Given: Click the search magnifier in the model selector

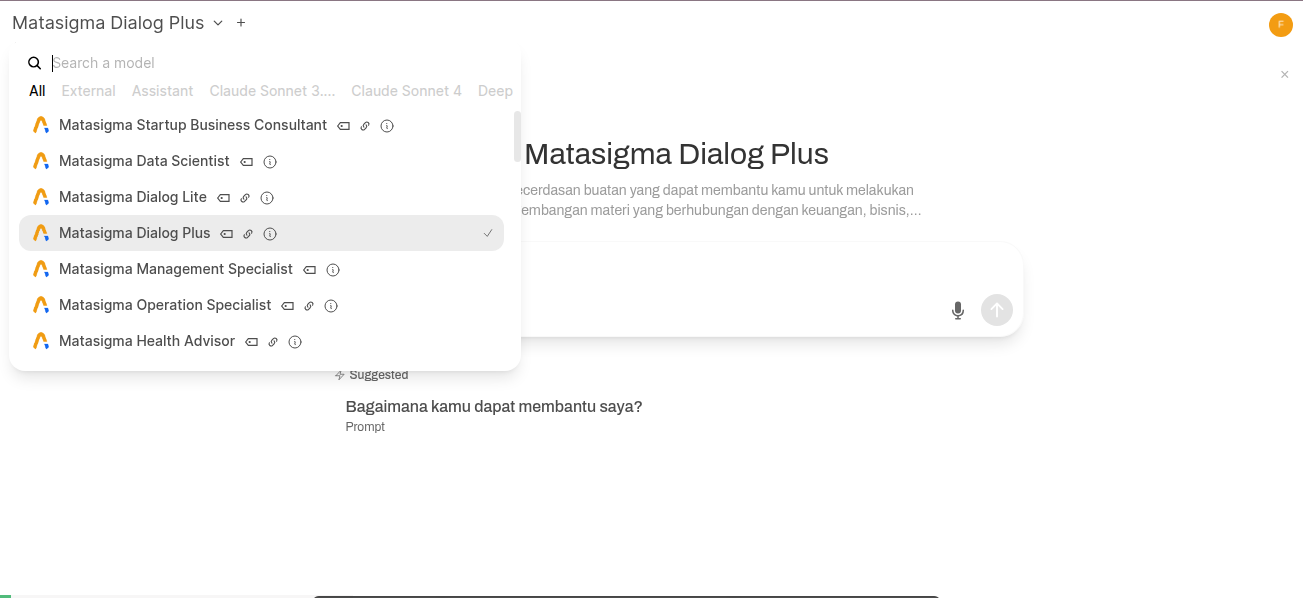Looking at the screenshot, I should click(x=34, y=62).
